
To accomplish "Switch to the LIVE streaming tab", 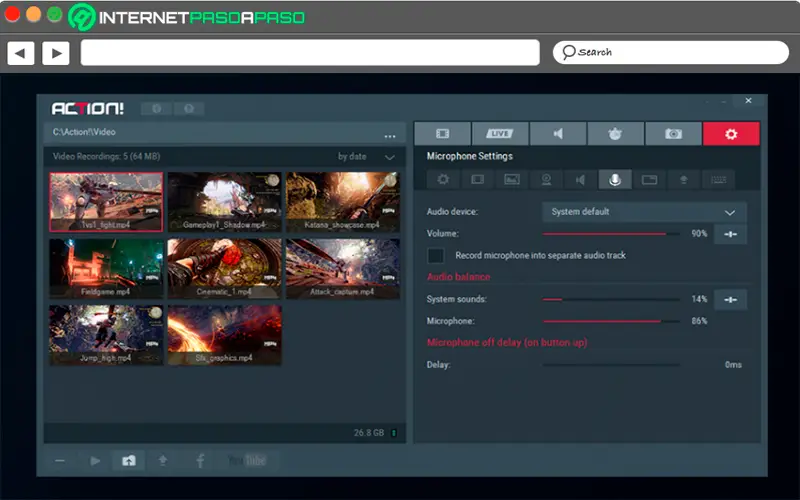I will point(499,134).
